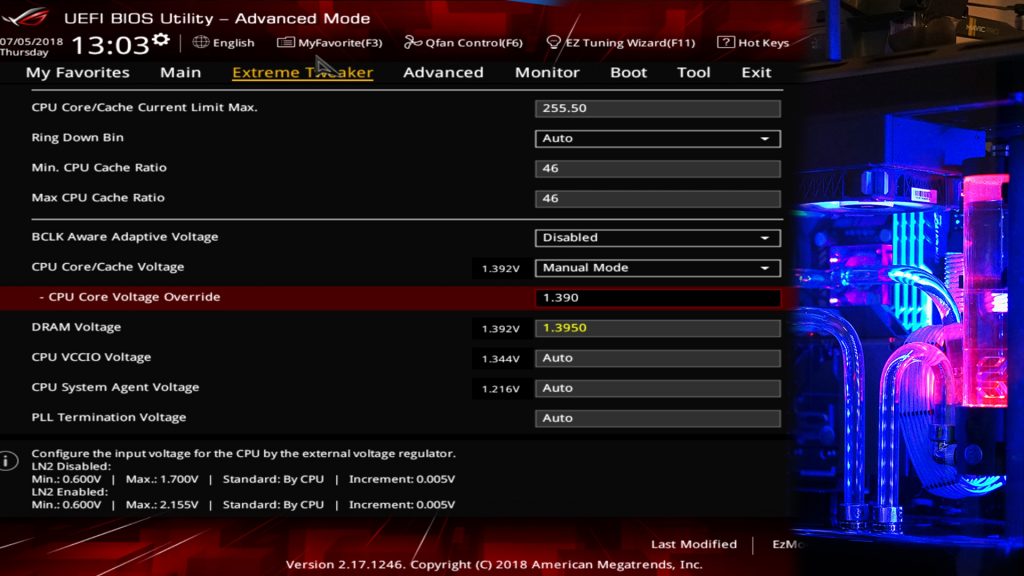Screen dimensions: 1024x576
Task: Click the PLL Termination Voltage label
Action: click(109, 417)
